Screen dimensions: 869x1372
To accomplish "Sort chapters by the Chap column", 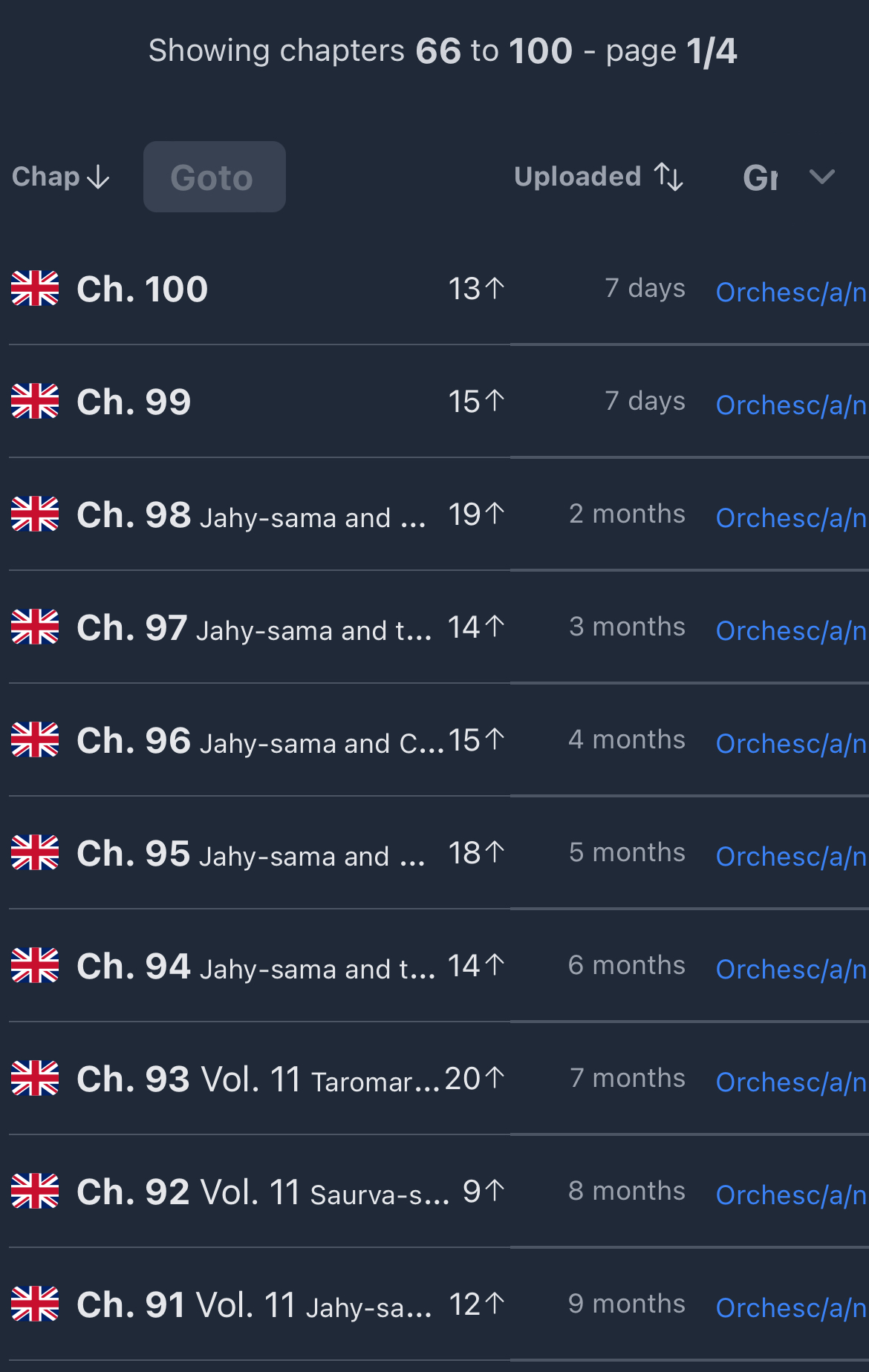I will (x=61, y=177).
